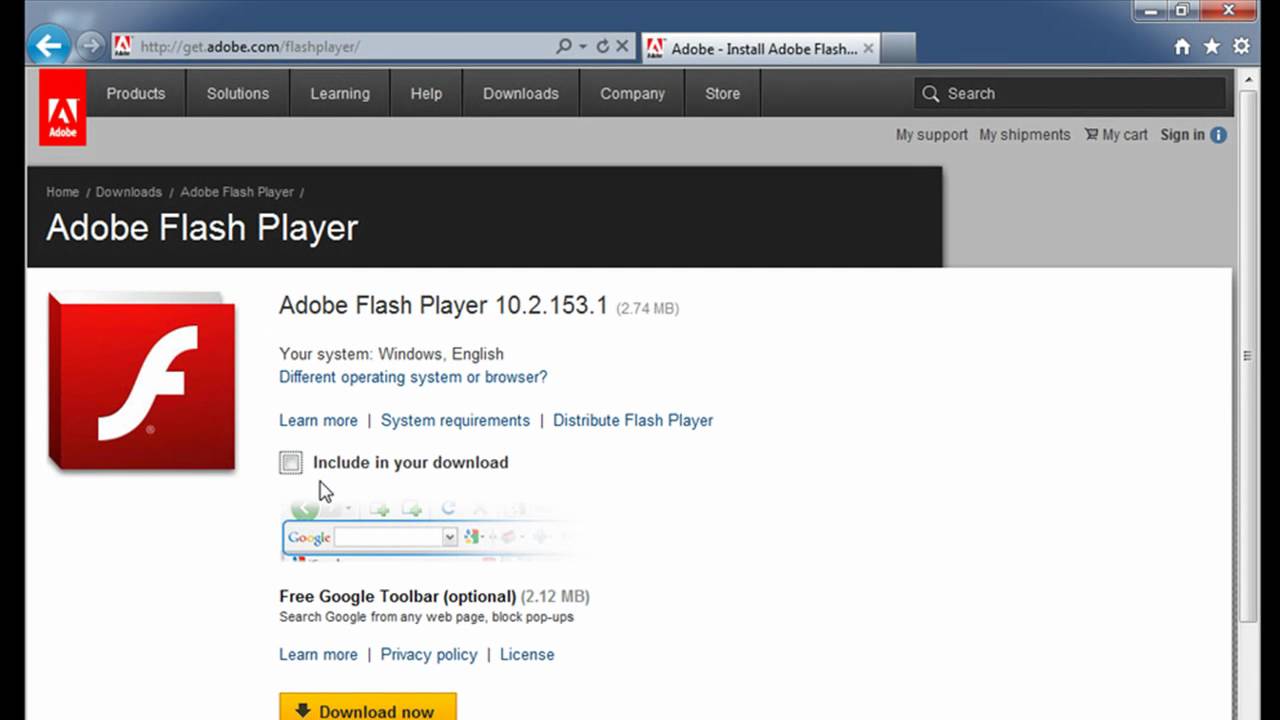
Task: Click the shopping cart icon
Action: click(1091, 134)
